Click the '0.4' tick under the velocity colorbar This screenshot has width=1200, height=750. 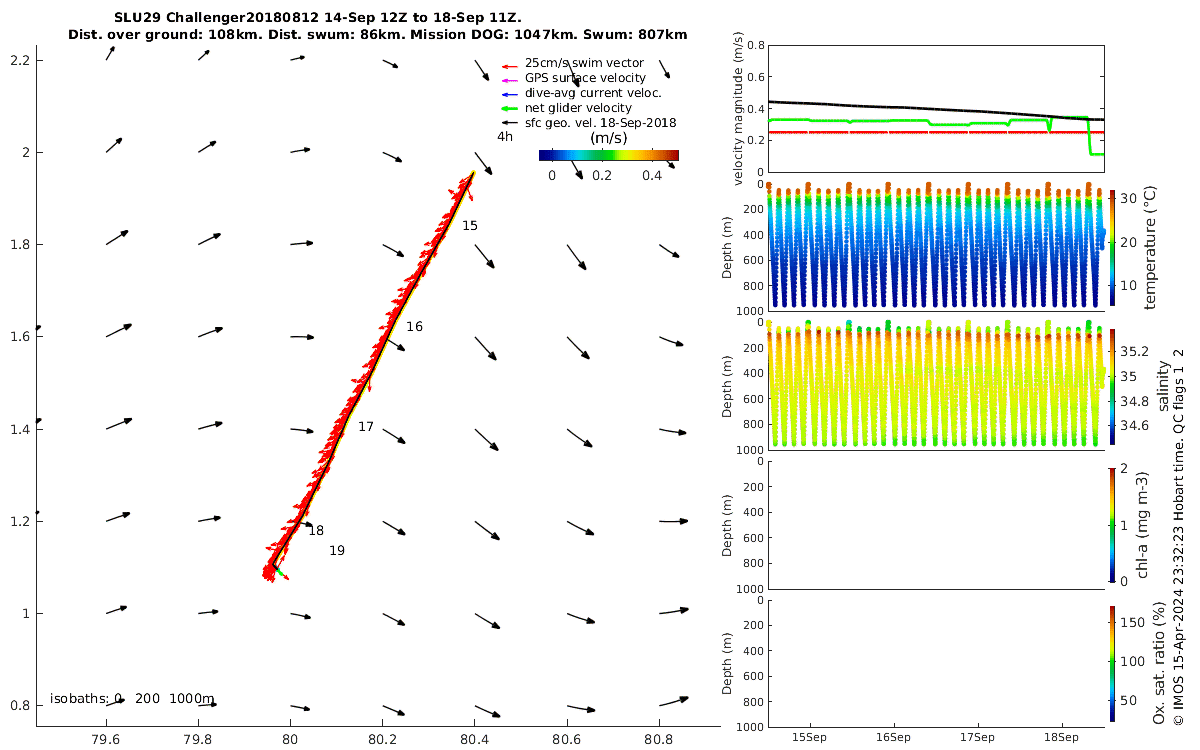(652, 176)
